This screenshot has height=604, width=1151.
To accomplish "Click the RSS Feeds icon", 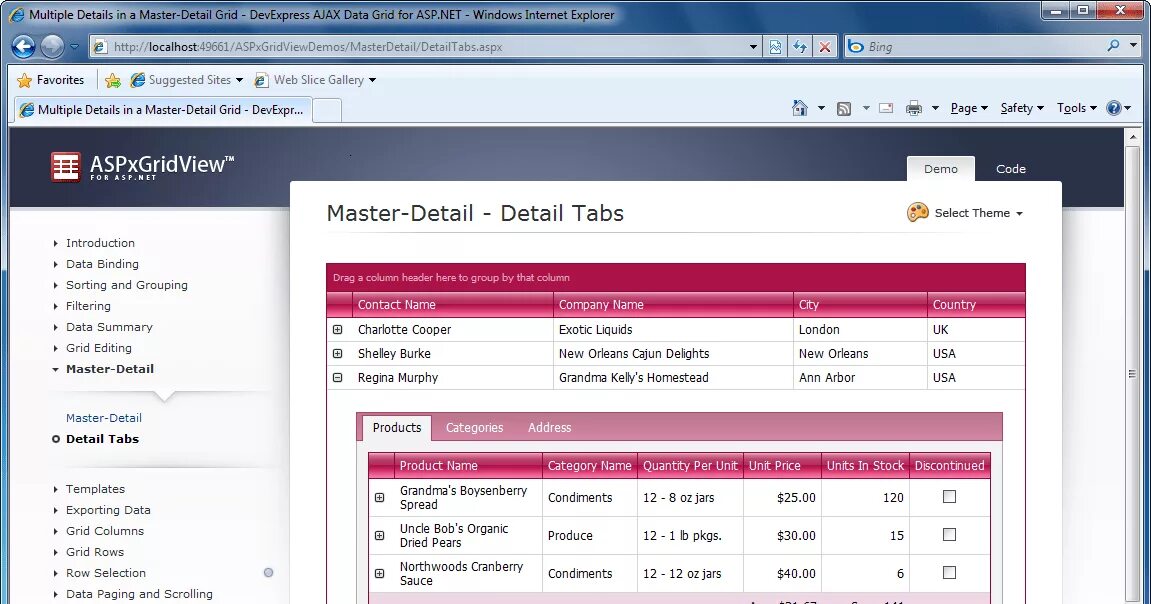I will pyautogui.click(x=844, y=109).
